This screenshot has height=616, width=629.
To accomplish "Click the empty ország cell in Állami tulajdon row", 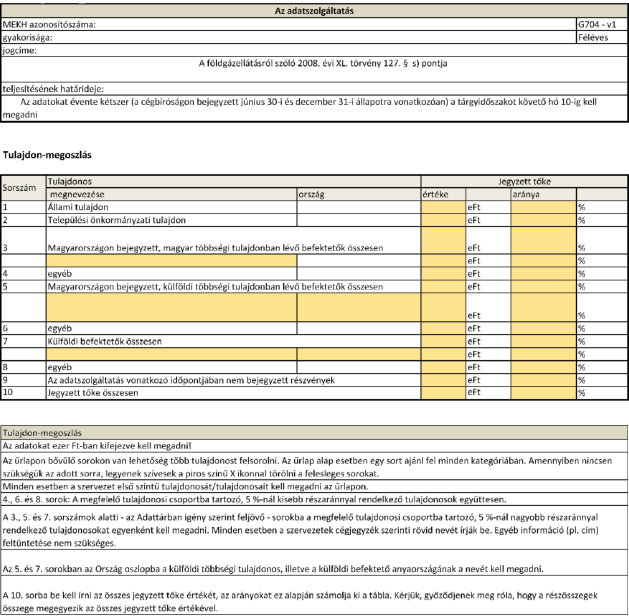I will [359, 207].
